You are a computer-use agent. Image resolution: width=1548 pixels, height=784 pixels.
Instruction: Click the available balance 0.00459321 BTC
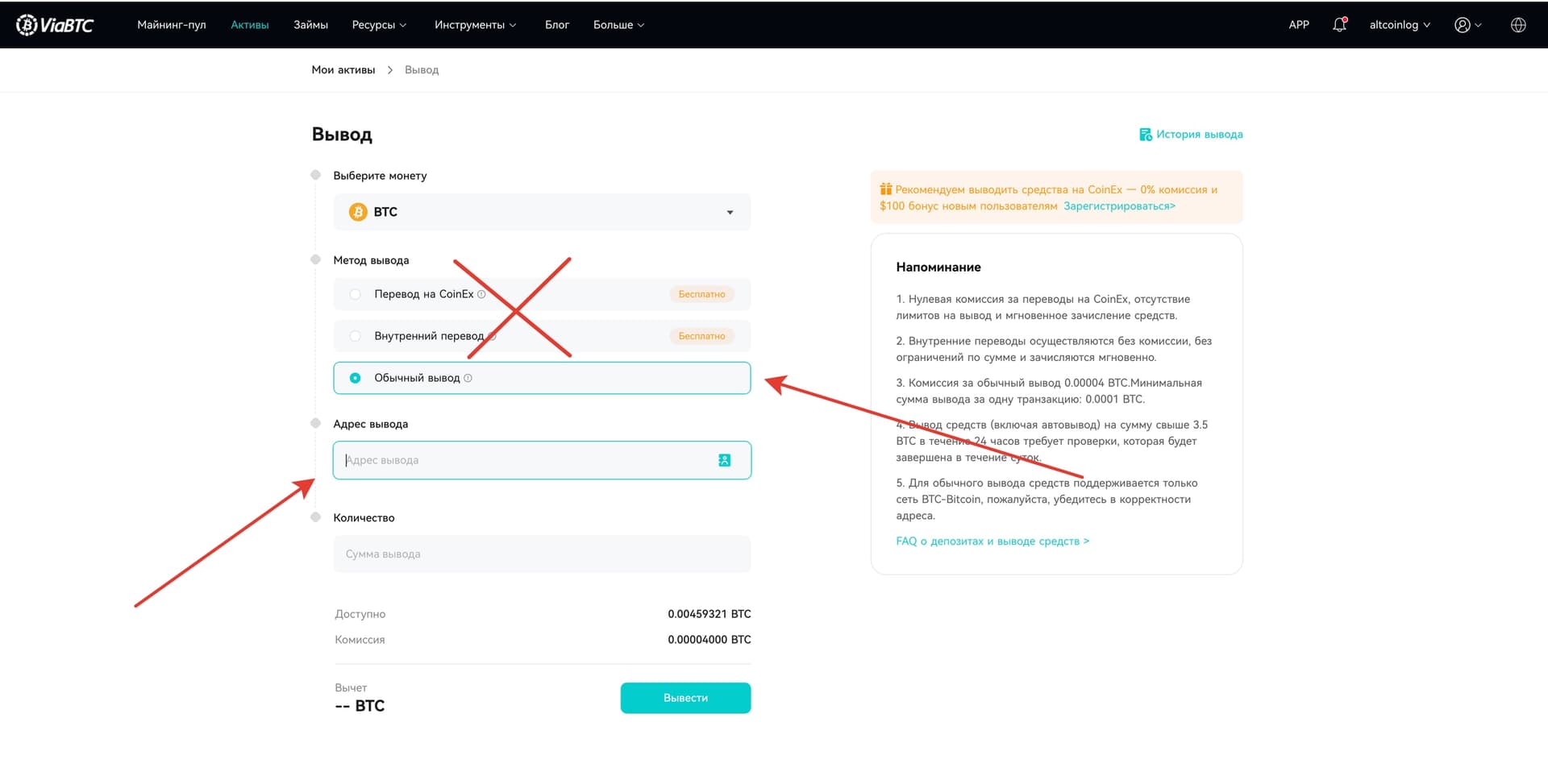coord(709,614)
